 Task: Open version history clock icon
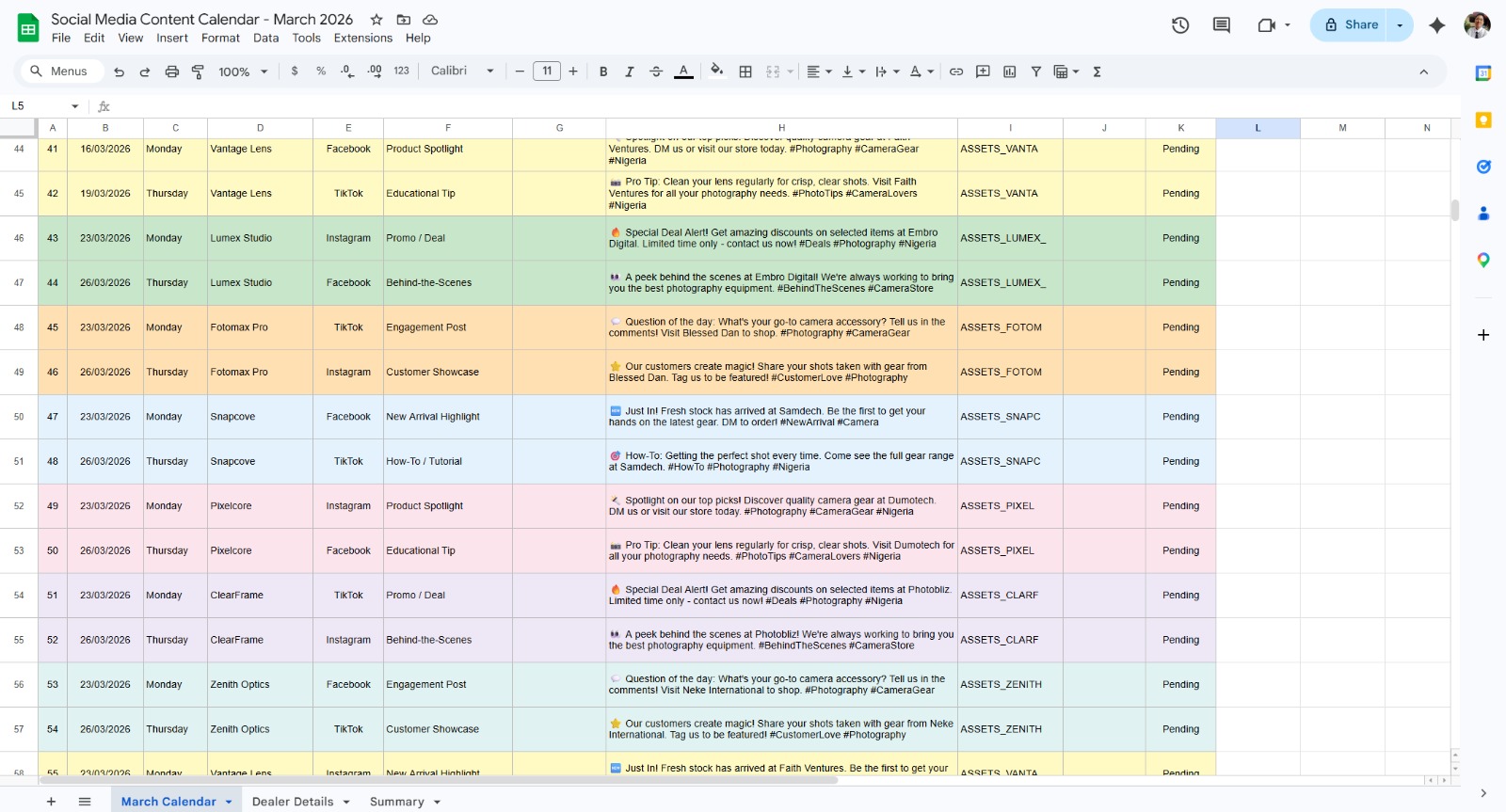1180,25
